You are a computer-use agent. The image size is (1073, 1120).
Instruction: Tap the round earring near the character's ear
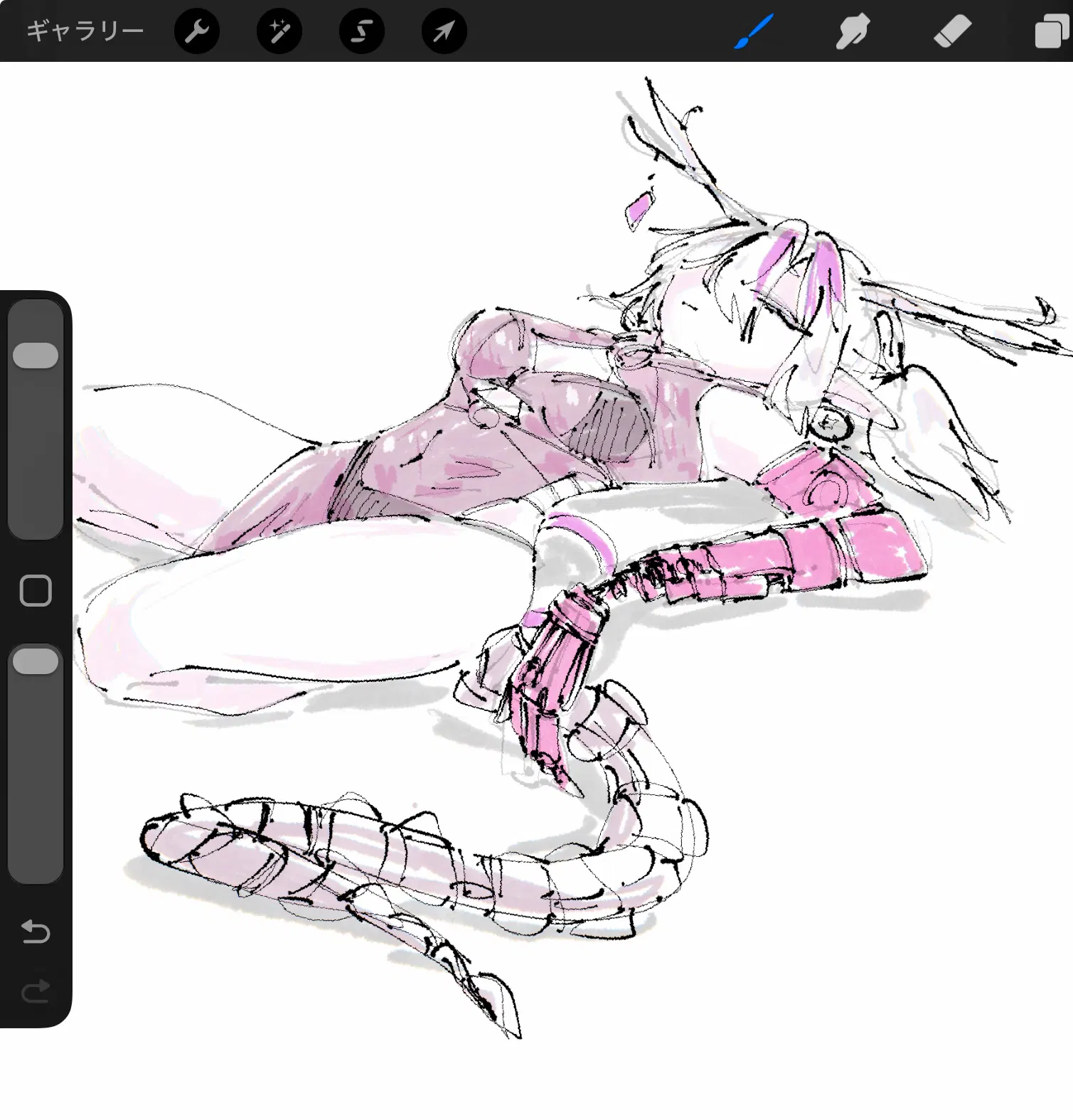pyautogui.click(x=830, y=425)
